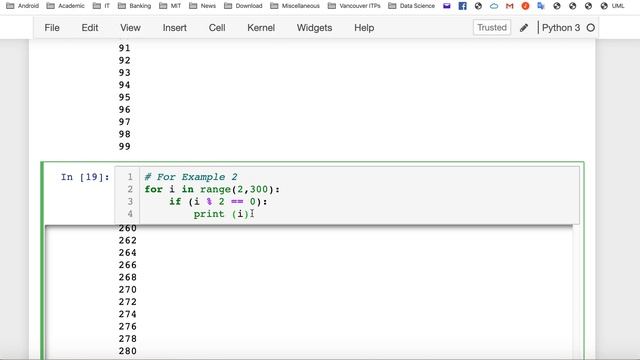Open the Widgets menu

314,28
